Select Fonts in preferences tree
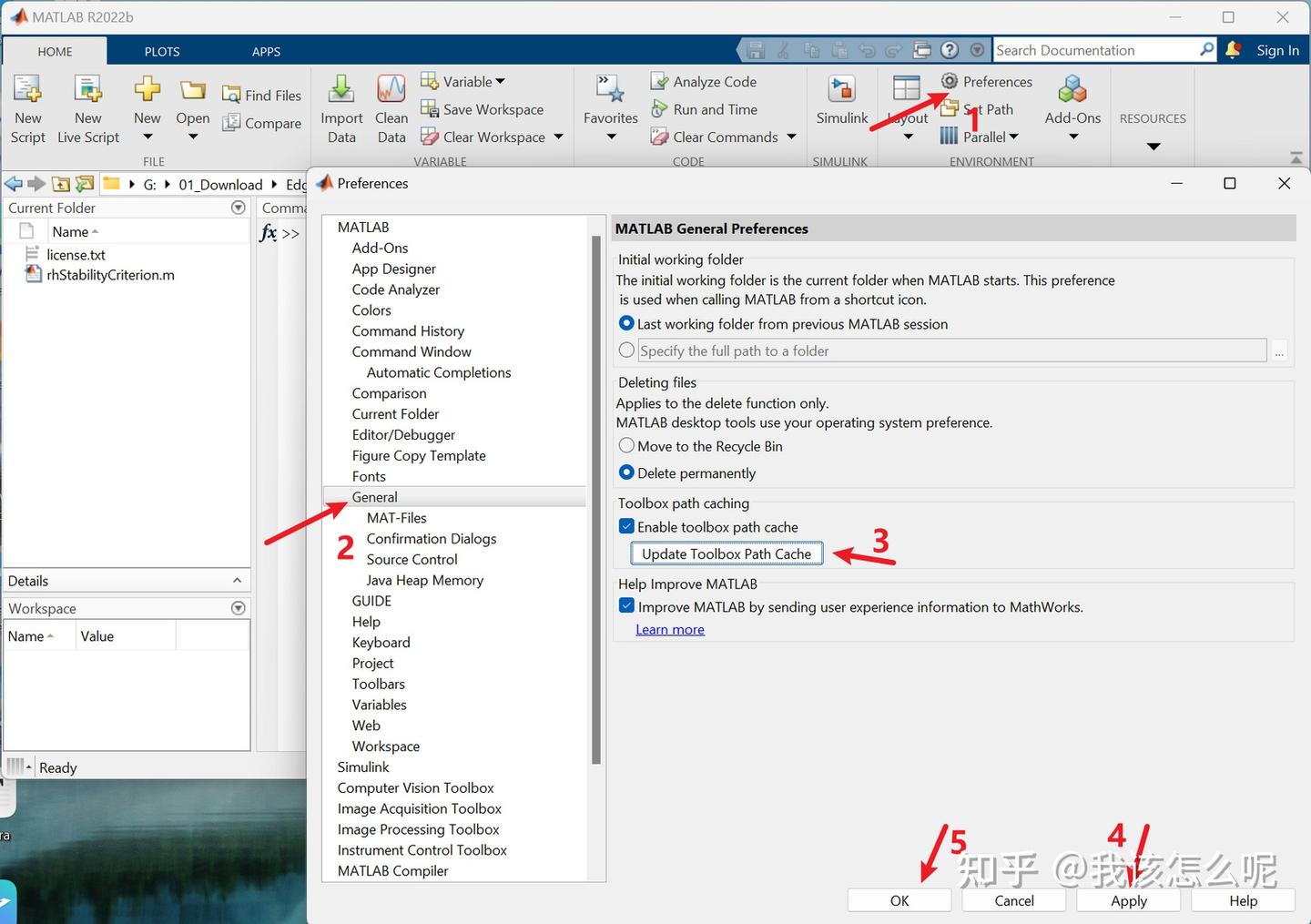The width and height of the screenshot is (1311, 924). click(369, 476)
